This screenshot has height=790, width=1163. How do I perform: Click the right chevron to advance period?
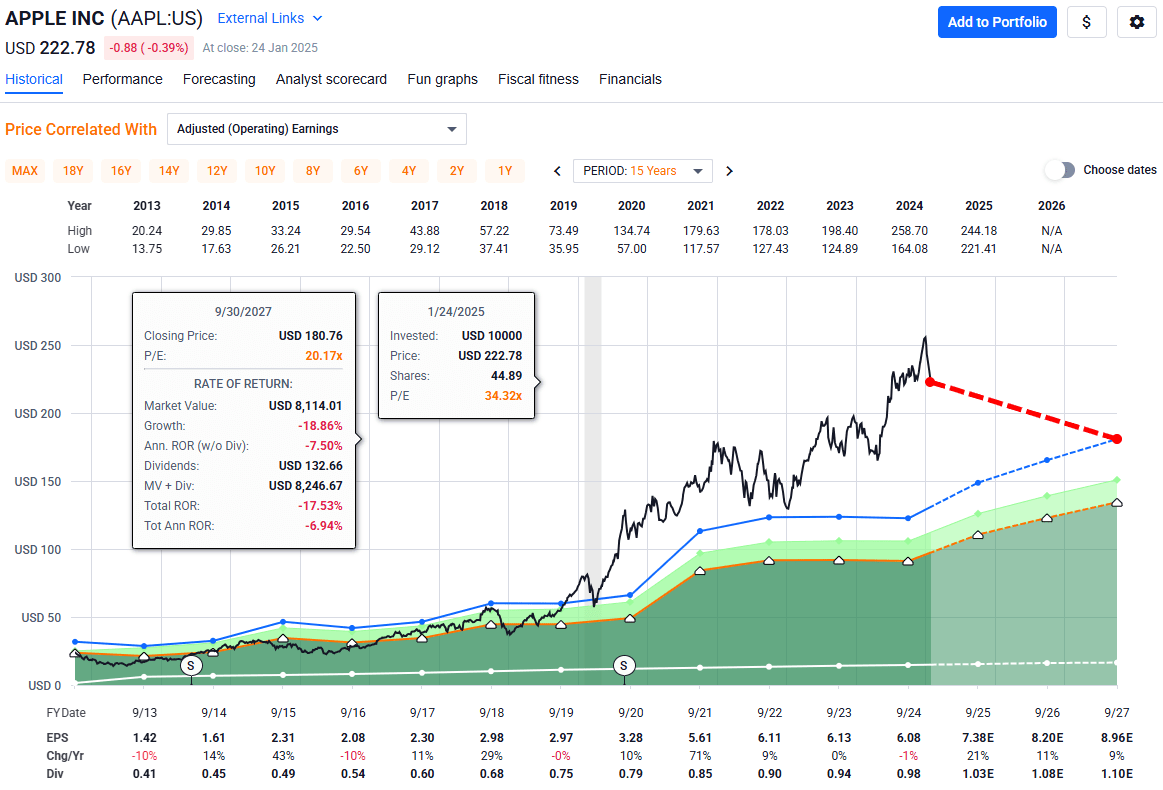pos(729,170)
